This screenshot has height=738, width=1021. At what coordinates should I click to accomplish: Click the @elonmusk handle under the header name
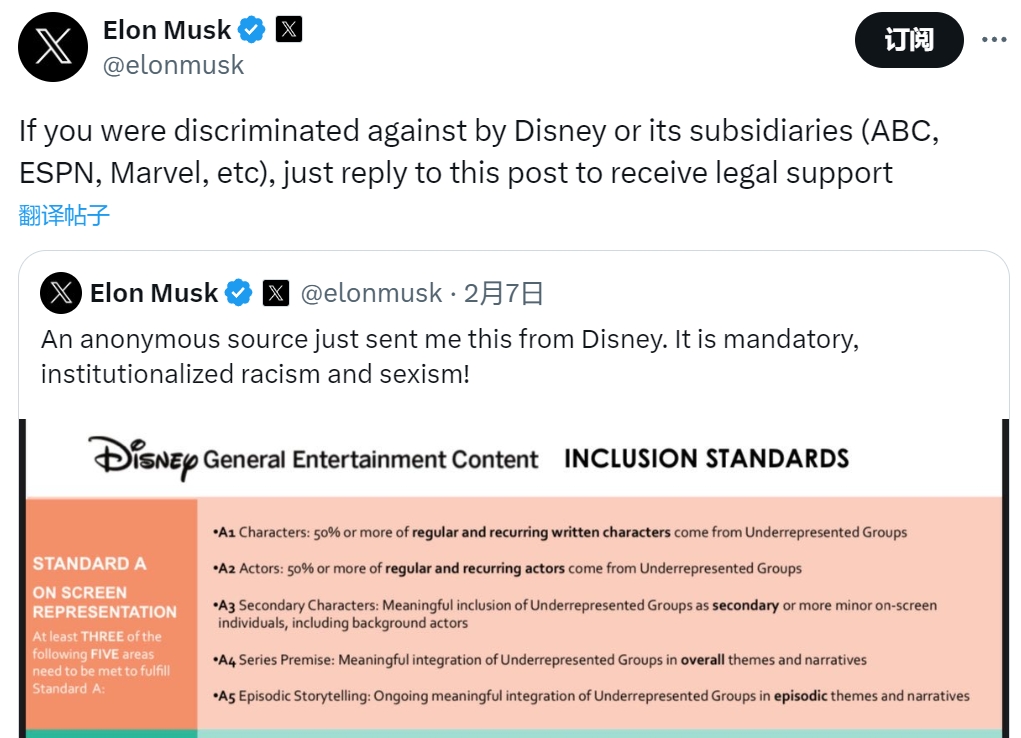point(173,65)
